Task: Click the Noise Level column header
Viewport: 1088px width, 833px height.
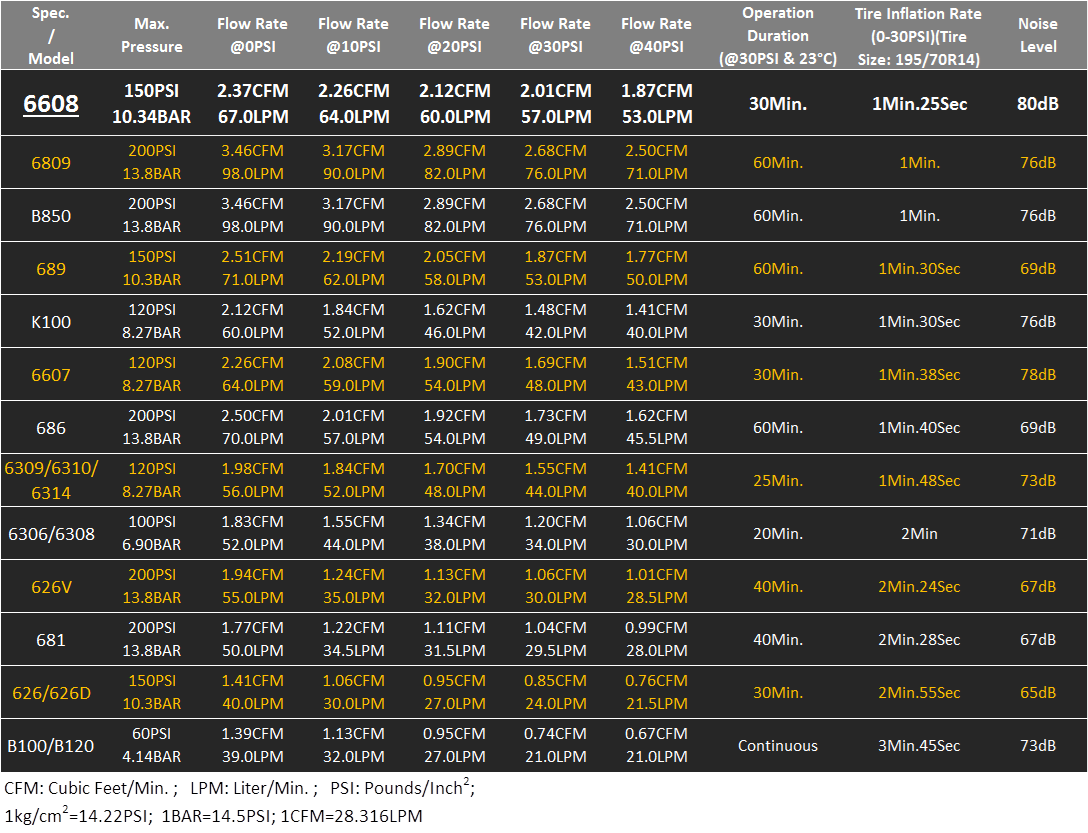Action: coord(1037,35)
